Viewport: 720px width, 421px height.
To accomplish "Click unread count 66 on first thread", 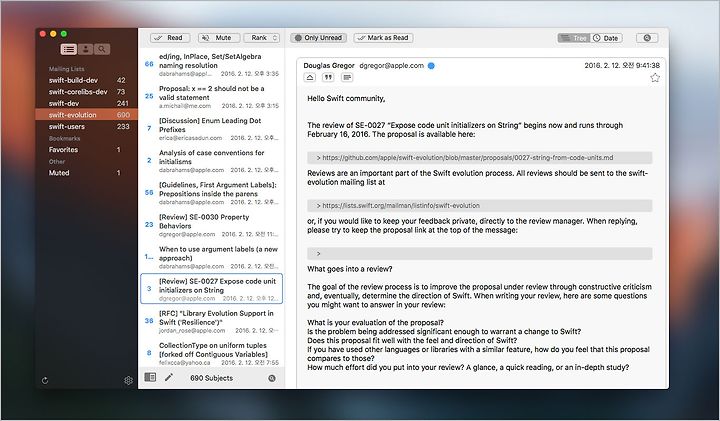I will (149, 64).
